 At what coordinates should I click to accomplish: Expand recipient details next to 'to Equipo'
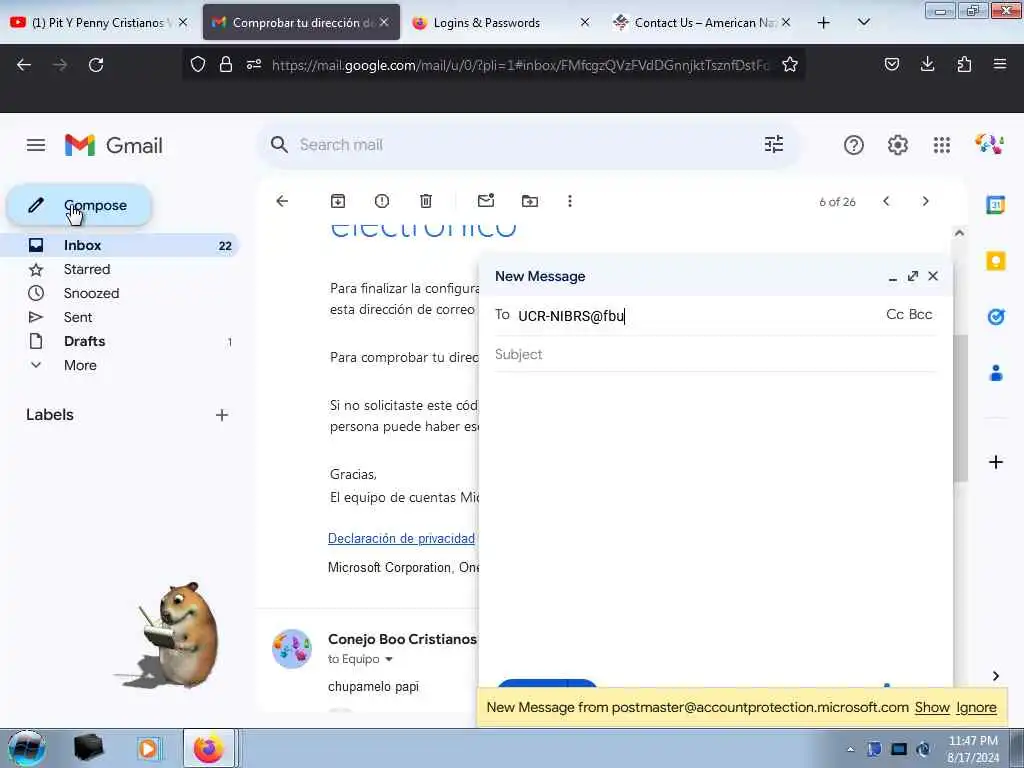(x=389, y=660)
